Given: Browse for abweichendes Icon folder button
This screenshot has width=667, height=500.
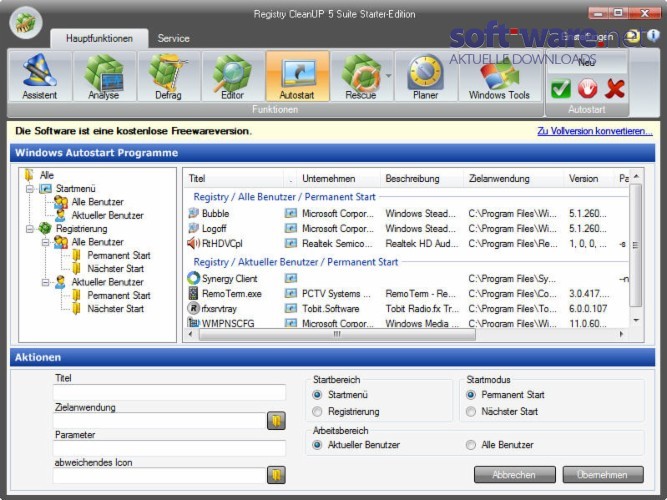Looking at the screenshot, I should point(276,475).
